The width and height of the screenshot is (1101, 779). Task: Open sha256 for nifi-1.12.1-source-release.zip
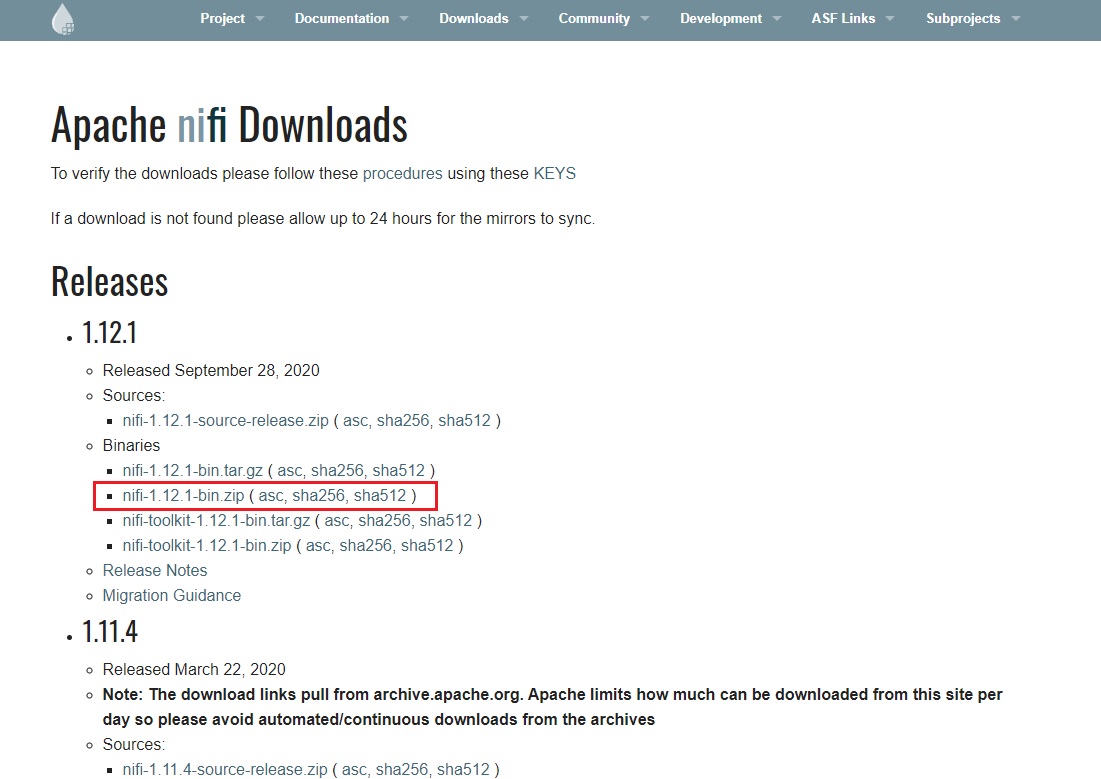click(x=403, y=421)
